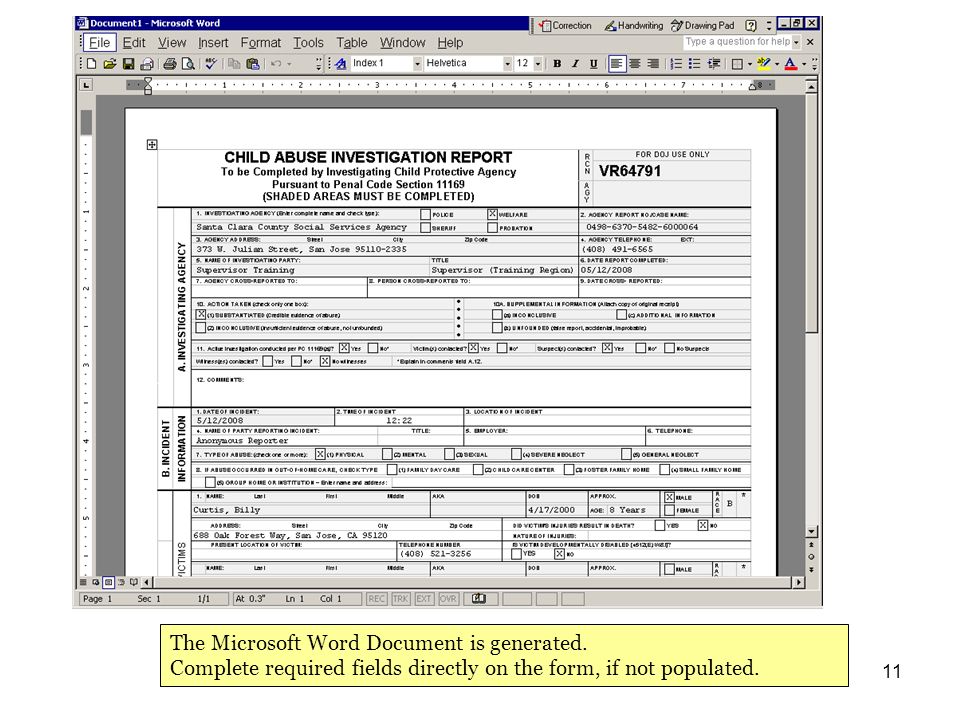
Task: Check the SEVERE NEGLECT checkbox
Action: 516,454
